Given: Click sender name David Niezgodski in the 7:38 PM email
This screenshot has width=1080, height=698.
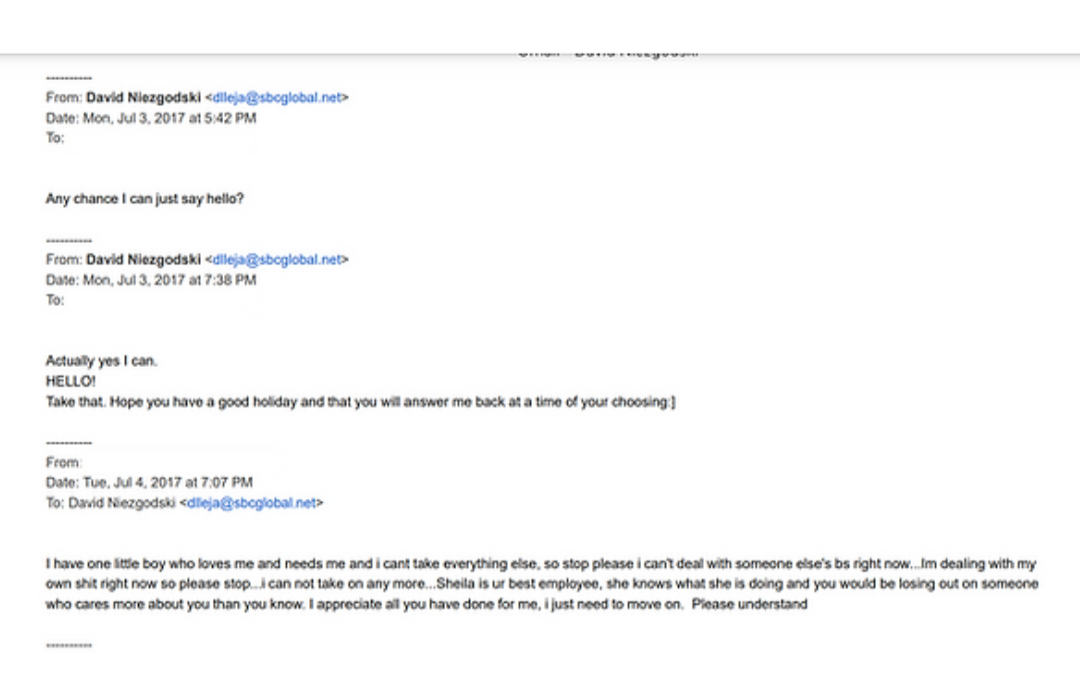Looking at the screenshot, I should 143,260.
